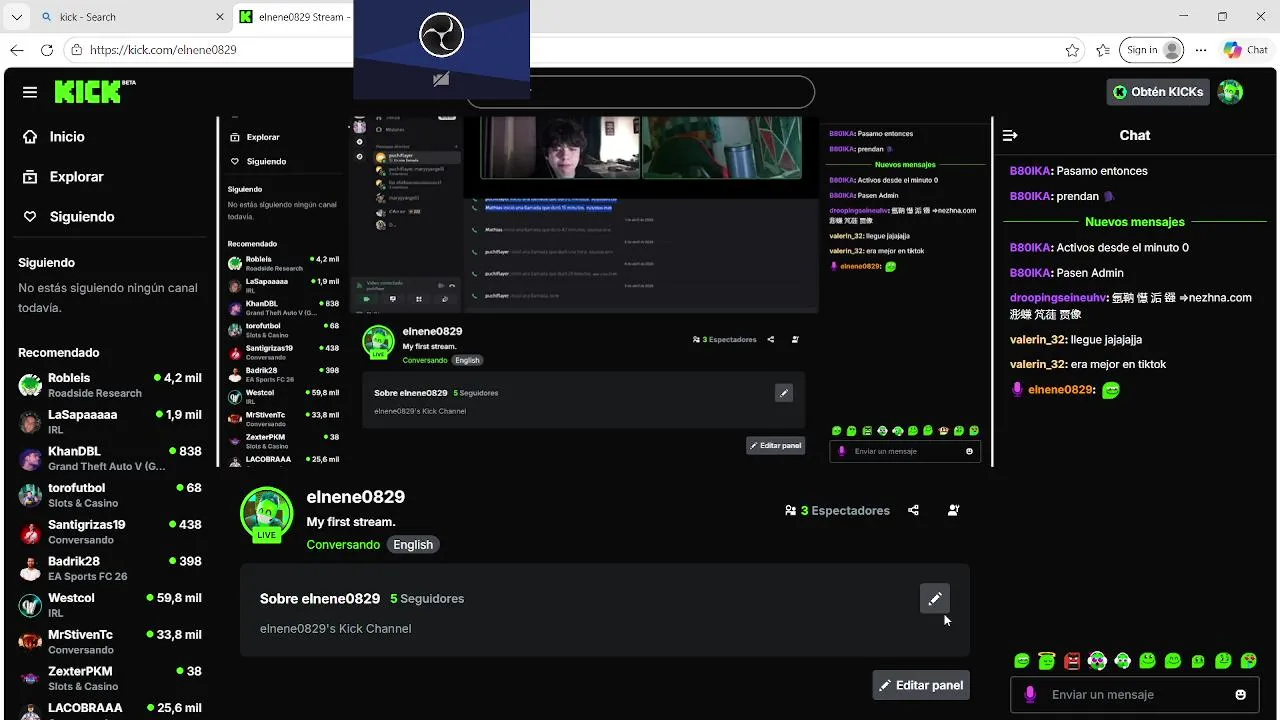Click the Obtén KICKs button
The image size is (1280, 720).
1158,92
